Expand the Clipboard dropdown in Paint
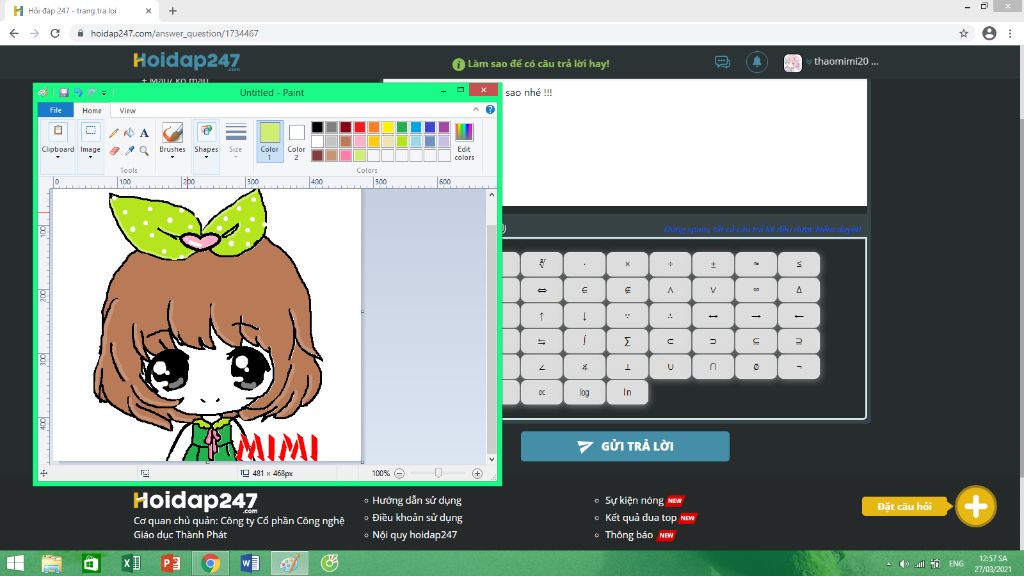The image size is (1024, 576). point(57,157)
